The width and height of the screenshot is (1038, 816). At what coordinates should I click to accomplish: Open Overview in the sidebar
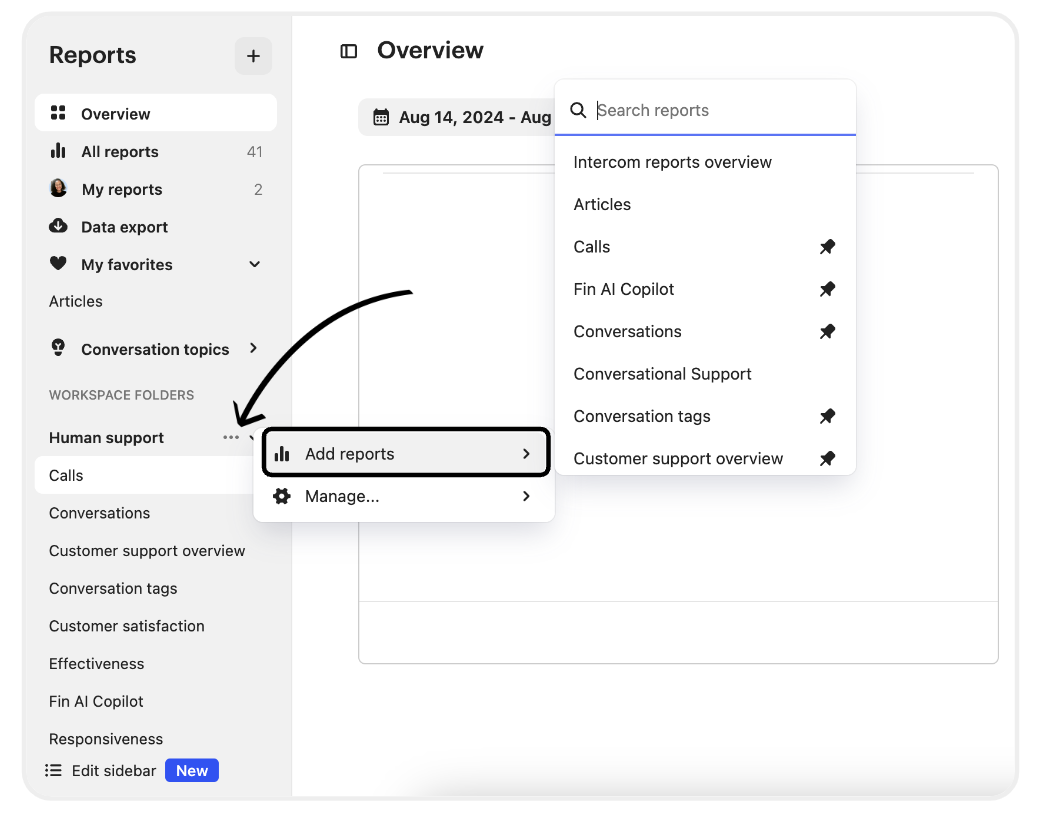click(x=156, y=113)
